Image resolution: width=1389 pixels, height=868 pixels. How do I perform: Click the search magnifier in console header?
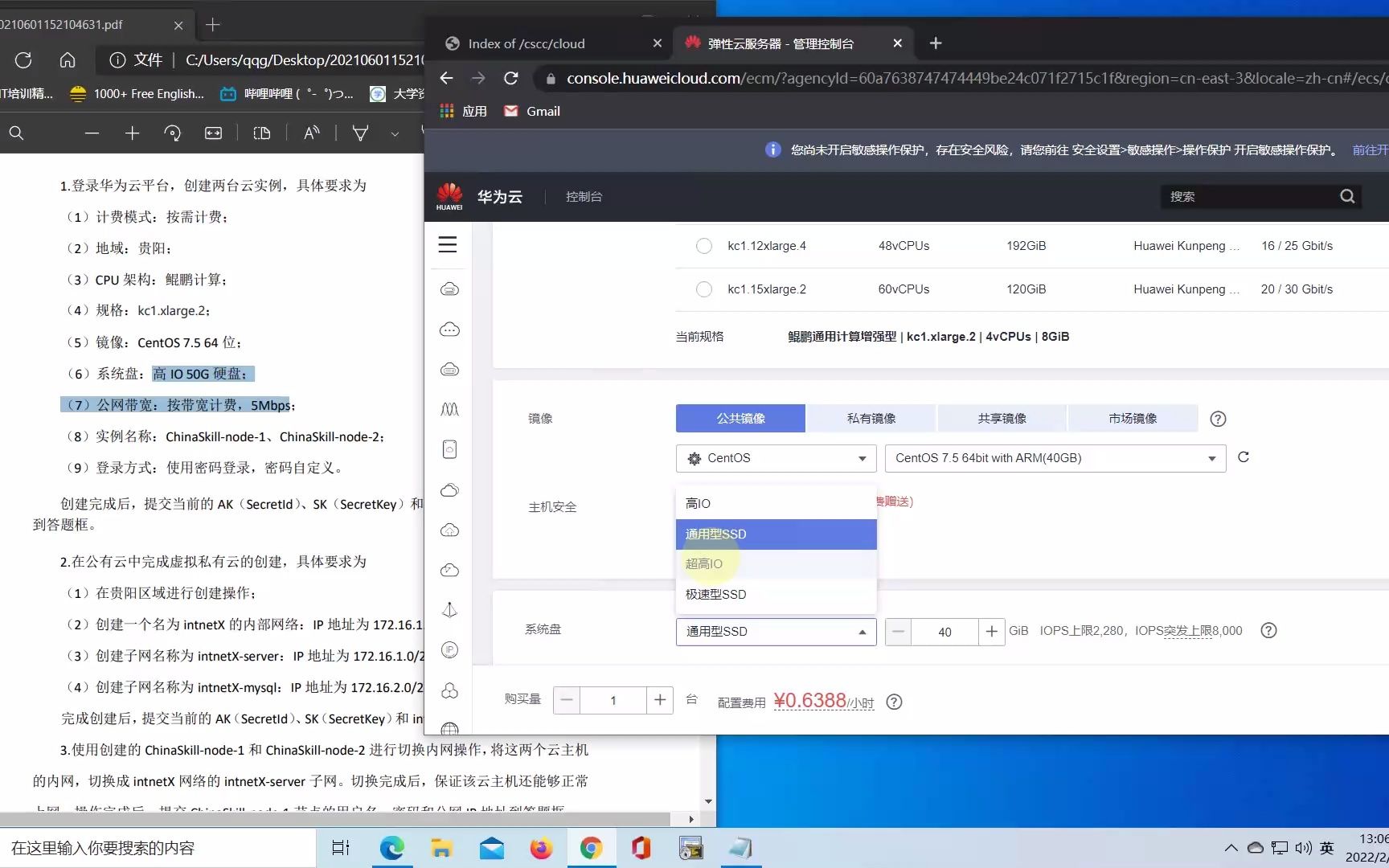point(1348,196)
